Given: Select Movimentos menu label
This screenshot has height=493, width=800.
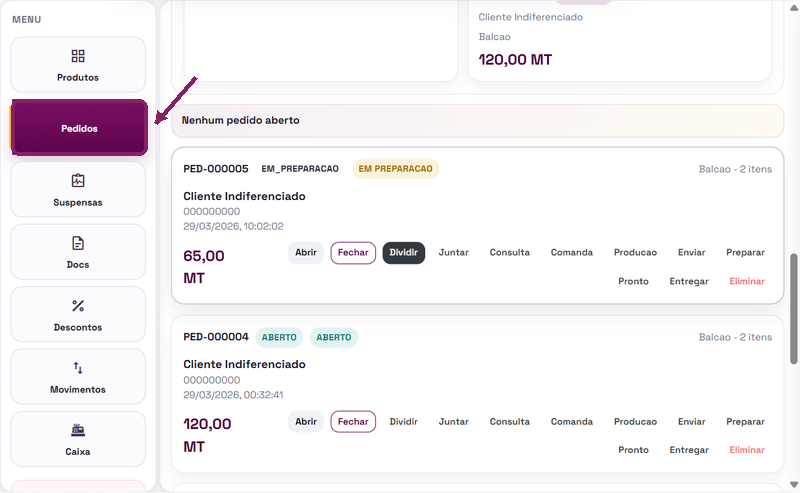Looking at the screenshot, I should coord(78,390).
